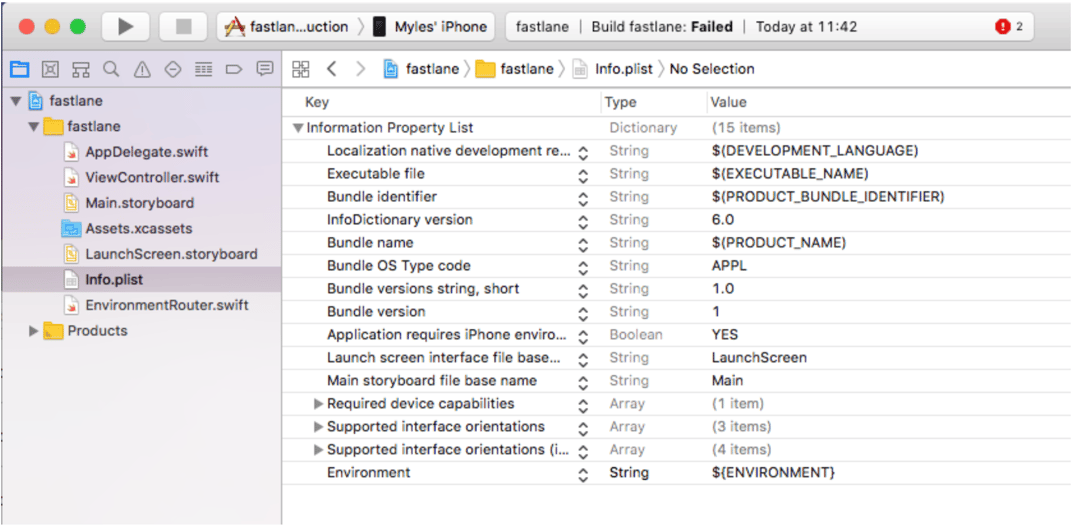Select the $(EXECUTABLE_NAME) value cell

tap(790, 174)
